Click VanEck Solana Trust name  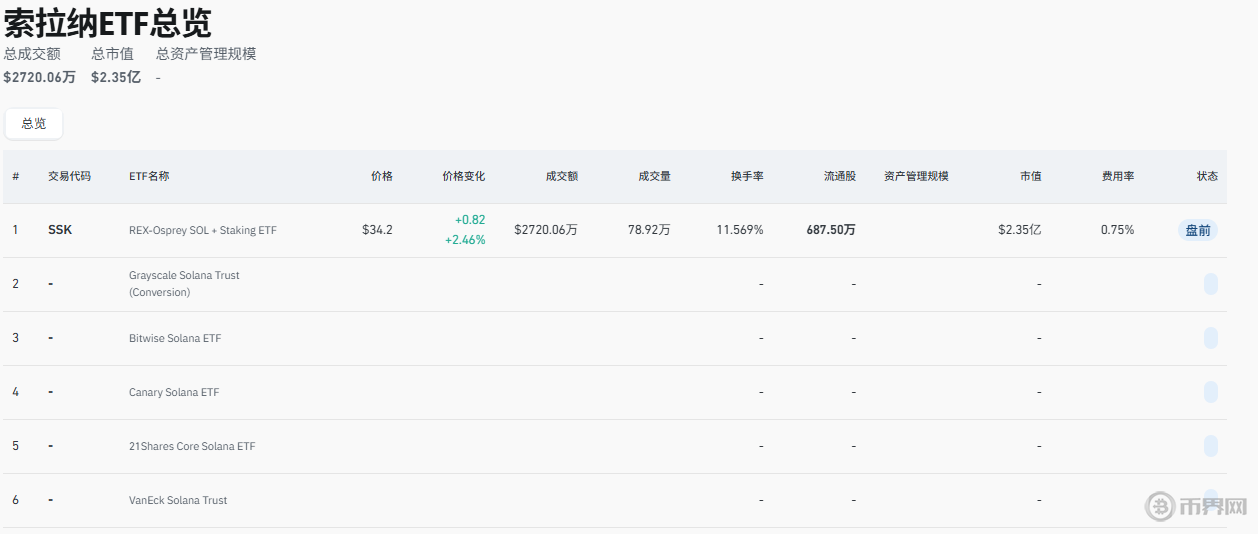point(178,500)
